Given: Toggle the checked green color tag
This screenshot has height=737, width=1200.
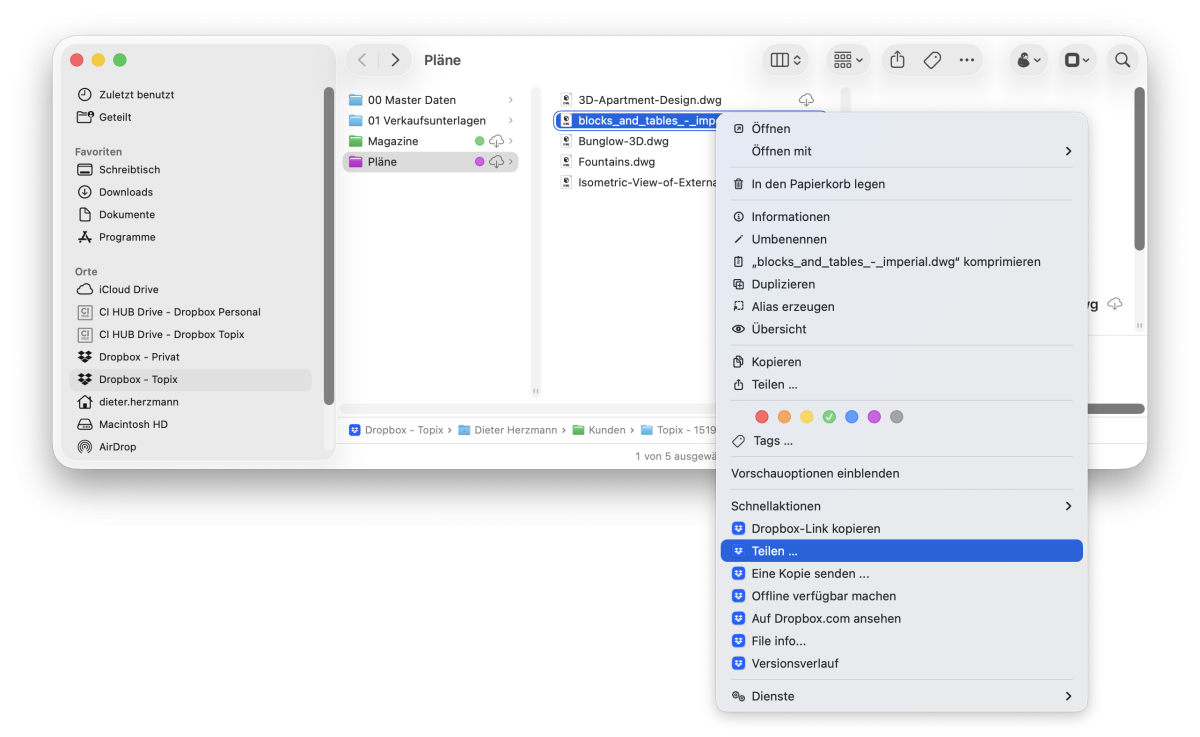Looking at the screenshot, I should (x=829, y=417).
